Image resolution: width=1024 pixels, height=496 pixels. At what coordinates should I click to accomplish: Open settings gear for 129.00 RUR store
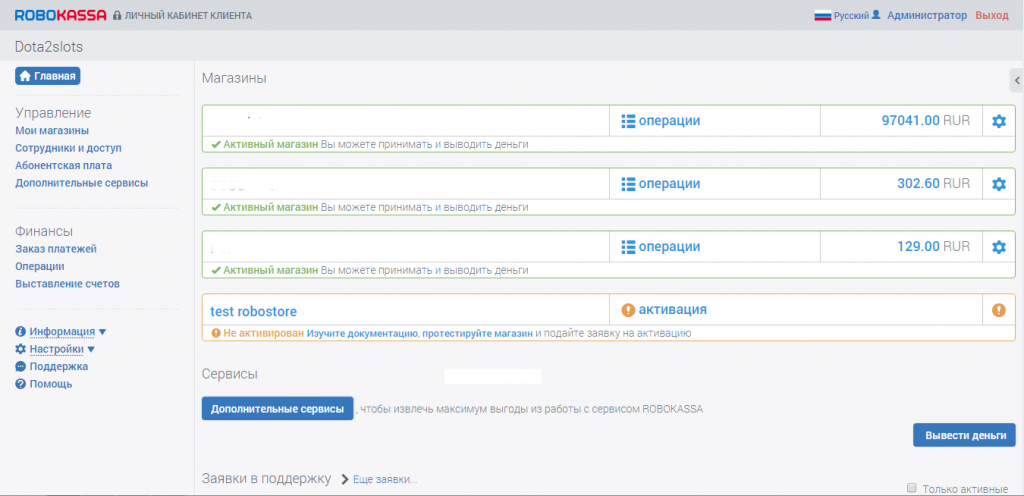pos(999,247)
